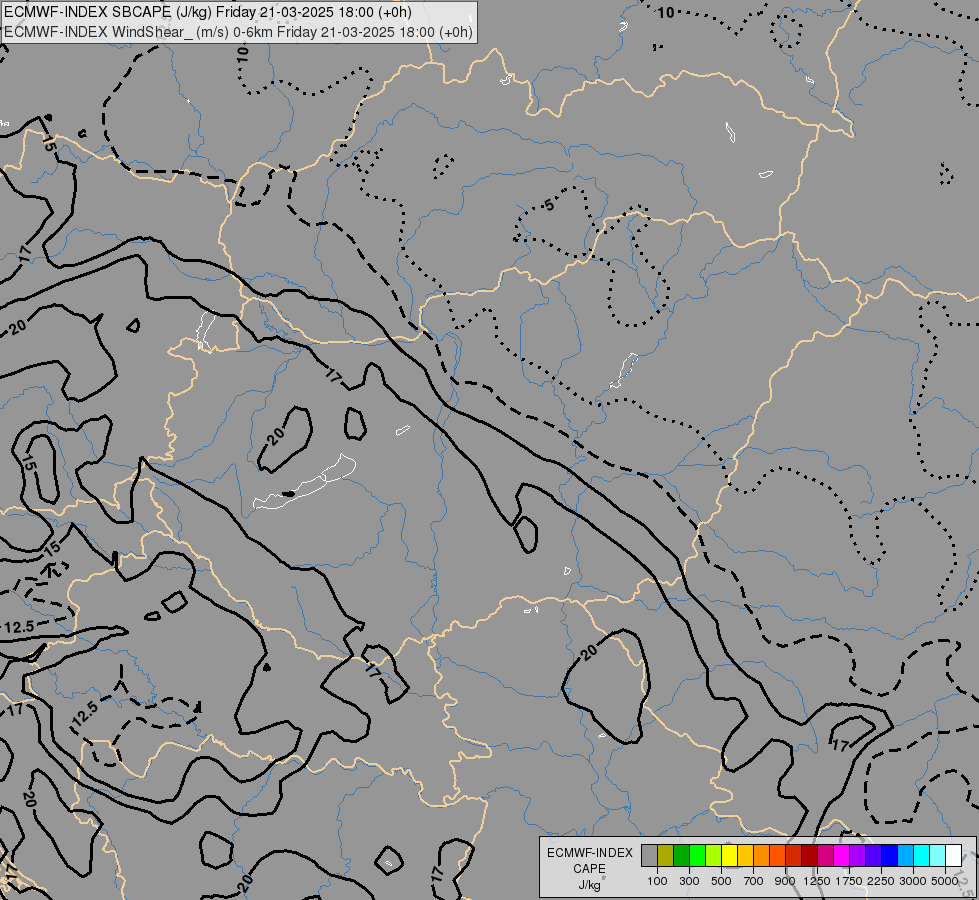Pick the crimson pink legend swatch

coord(825,855)
